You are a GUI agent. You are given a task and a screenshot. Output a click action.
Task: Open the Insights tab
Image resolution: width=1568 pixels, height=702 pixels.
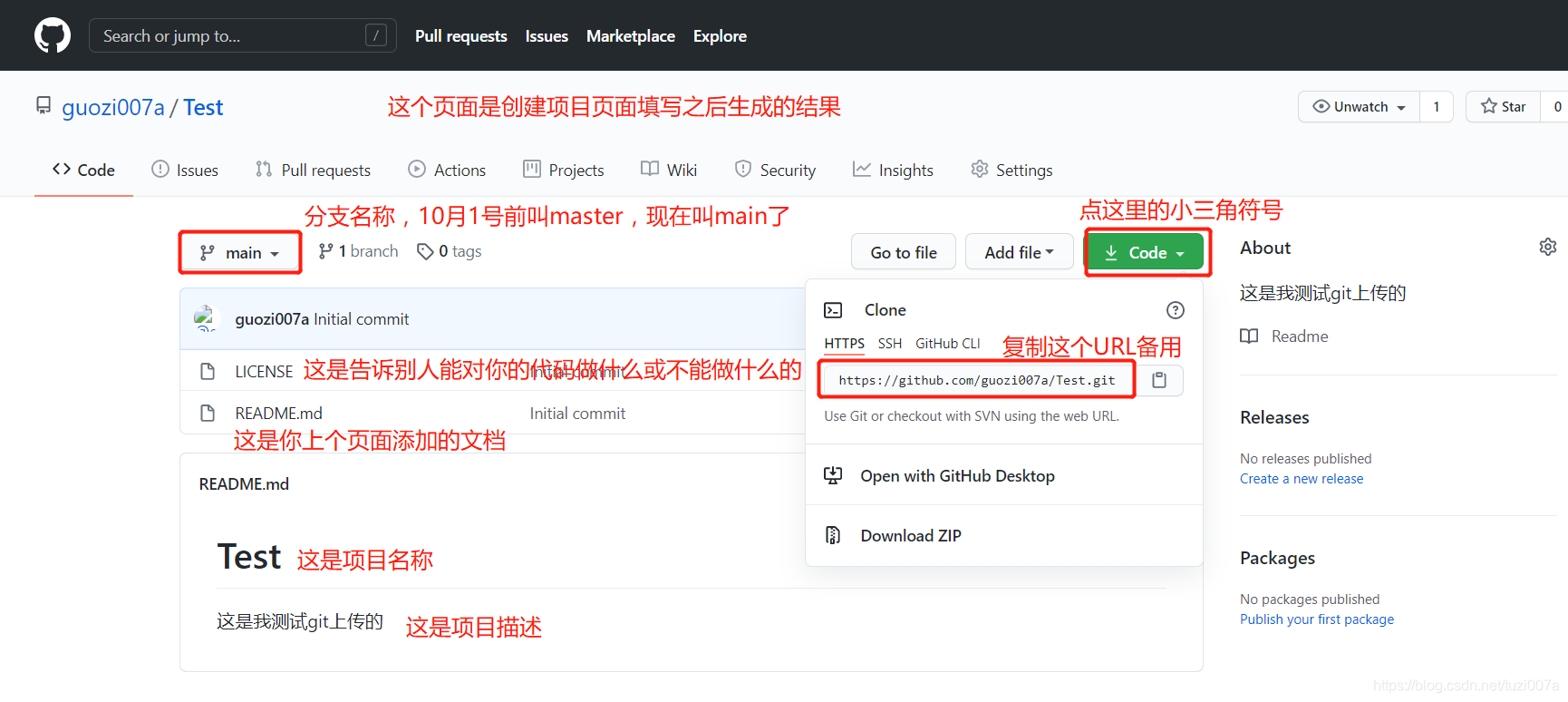[893, 170]
